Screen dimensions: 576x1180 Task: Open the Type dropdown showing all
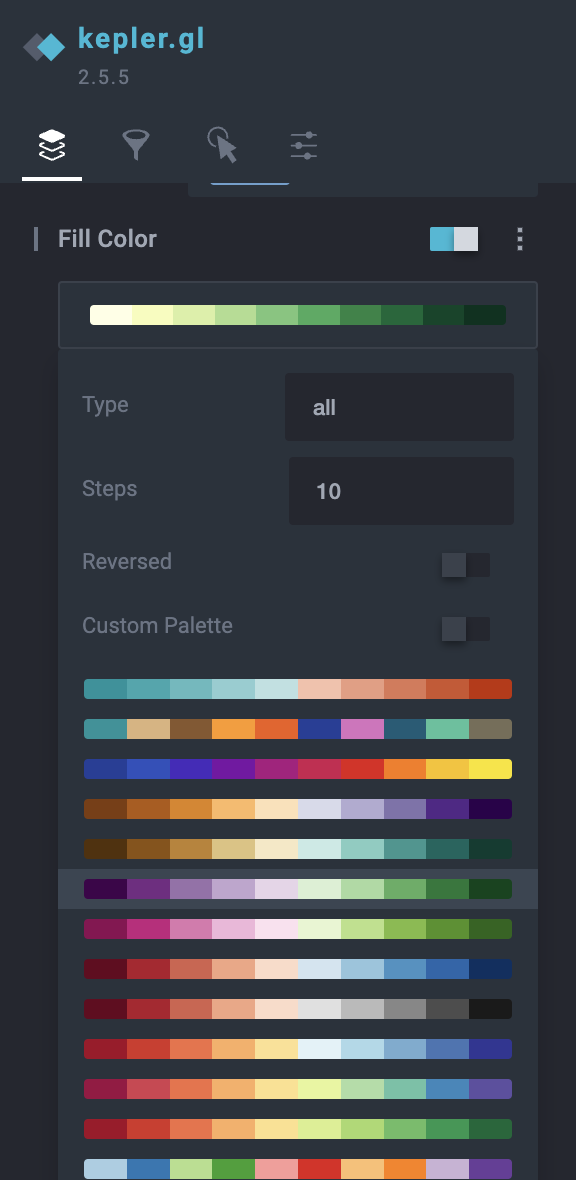tap(399, 406)
